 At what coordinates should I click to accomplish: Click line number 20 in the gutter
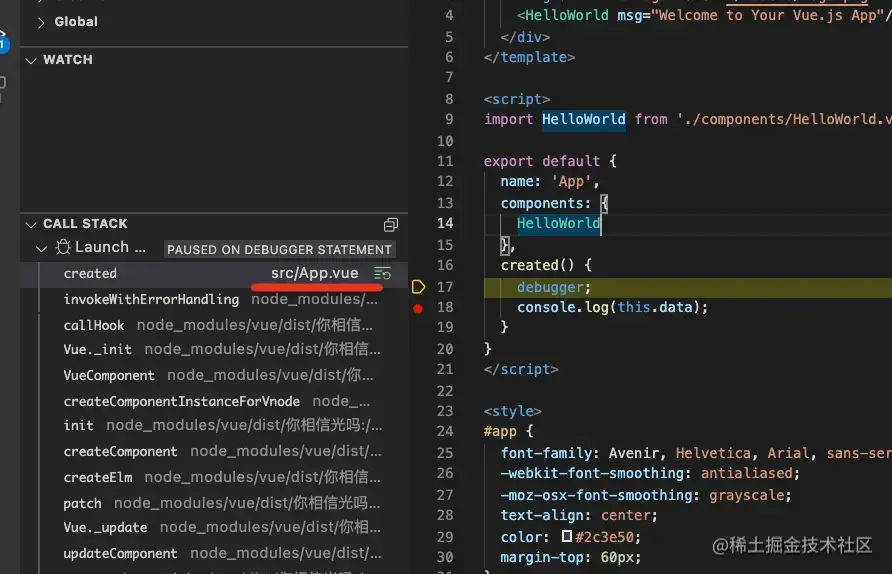click(x=445, y=349)
